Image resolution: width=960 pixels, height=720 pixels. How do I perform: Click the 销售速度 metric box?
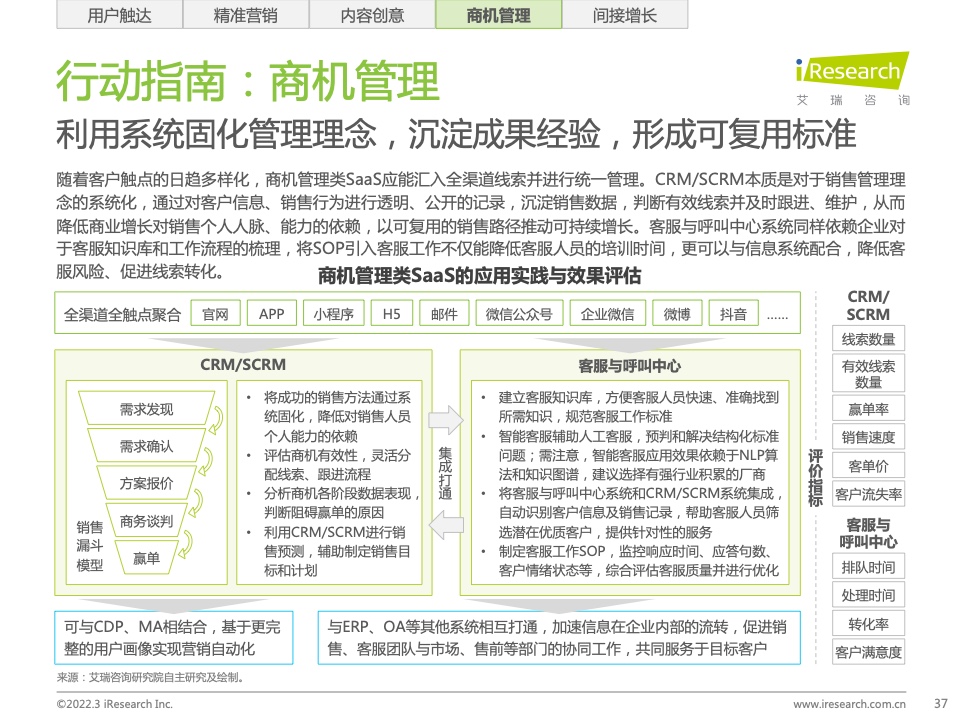click(x=868, y=437)
